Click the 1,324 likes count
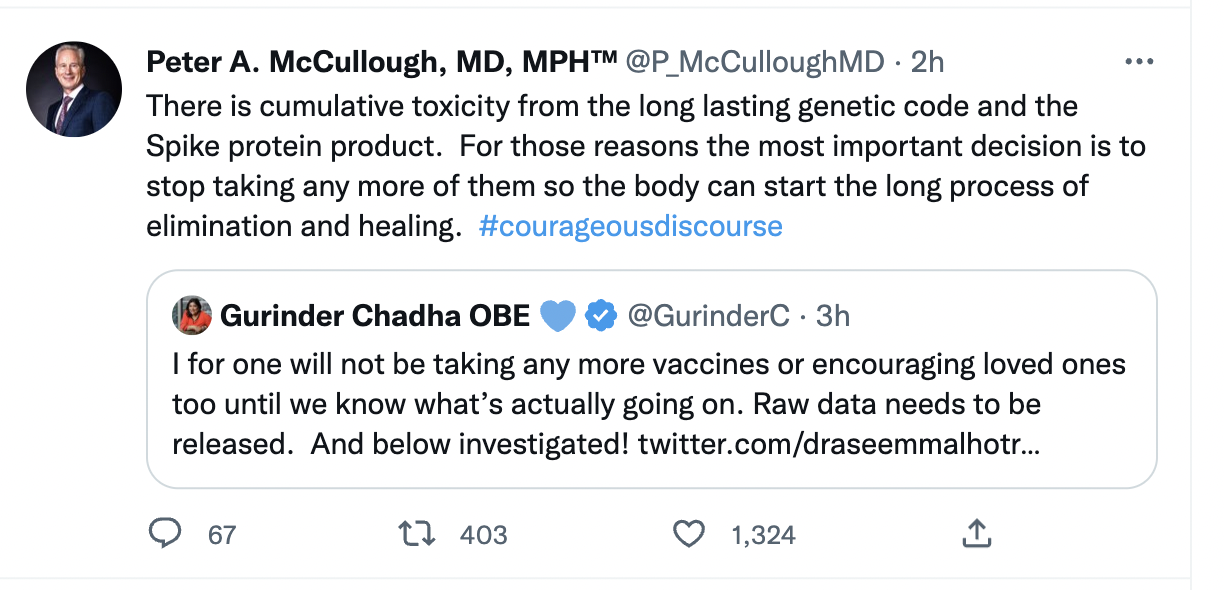 tap(763, 535)
